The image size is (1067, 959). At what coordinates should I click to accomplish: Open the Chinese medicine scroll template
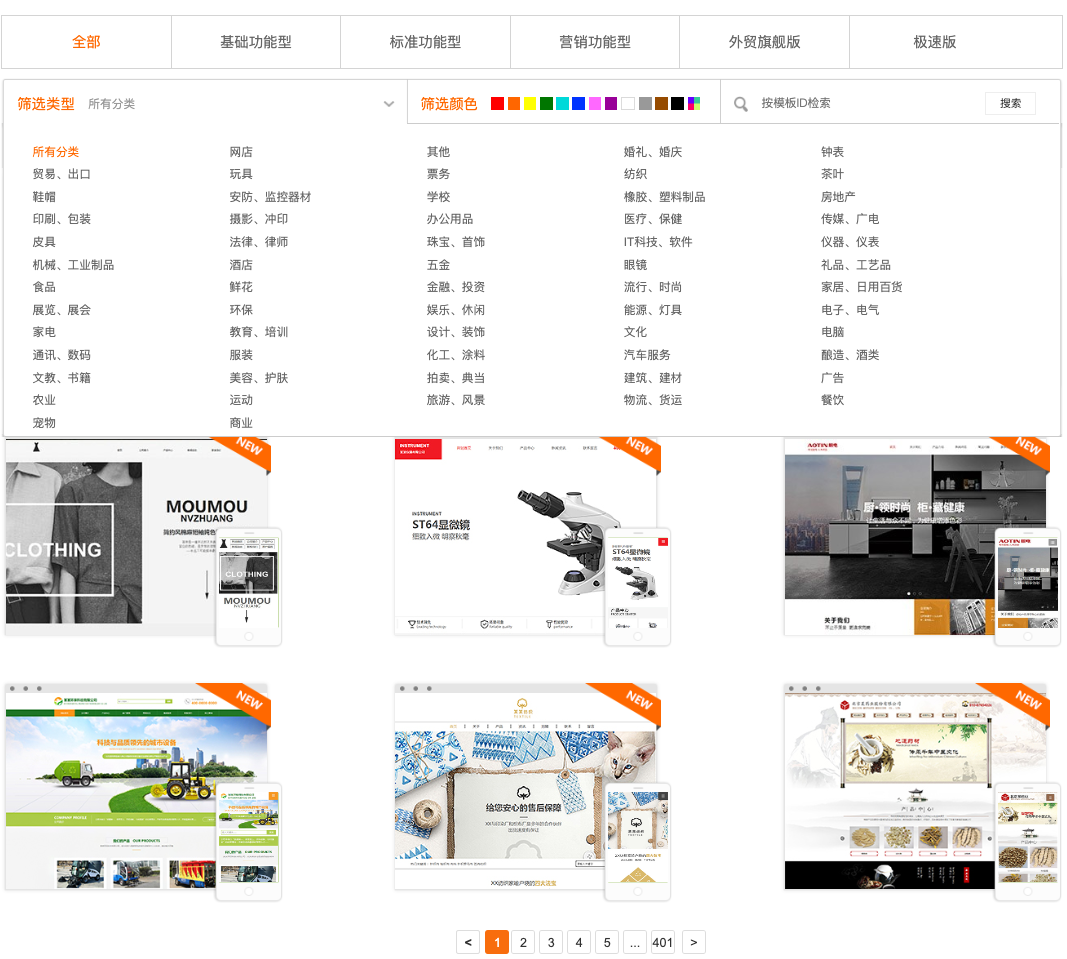click(x=922, y=792)
